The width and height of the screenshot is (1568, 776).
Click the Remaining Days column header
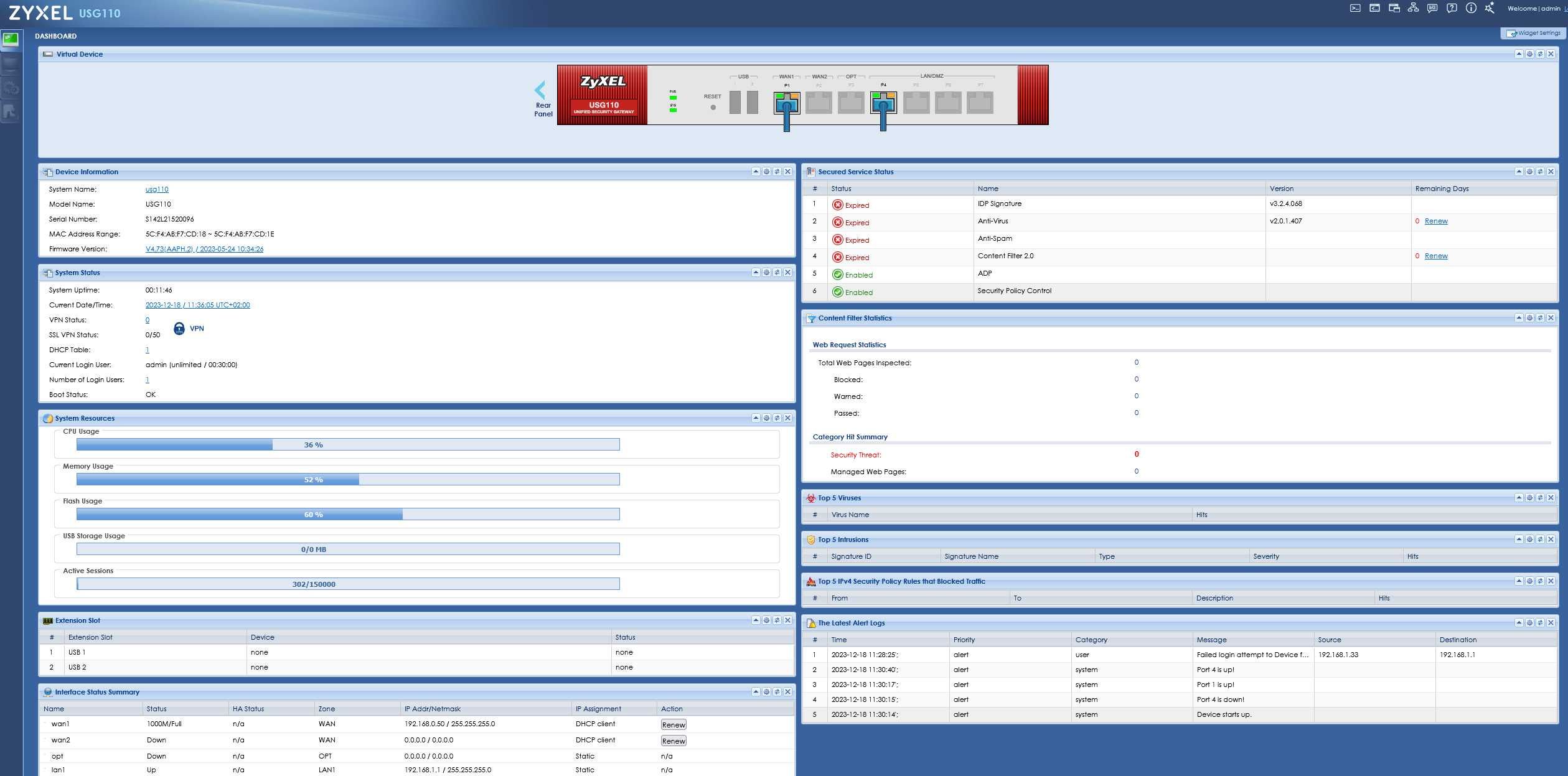click(1484, 189)
